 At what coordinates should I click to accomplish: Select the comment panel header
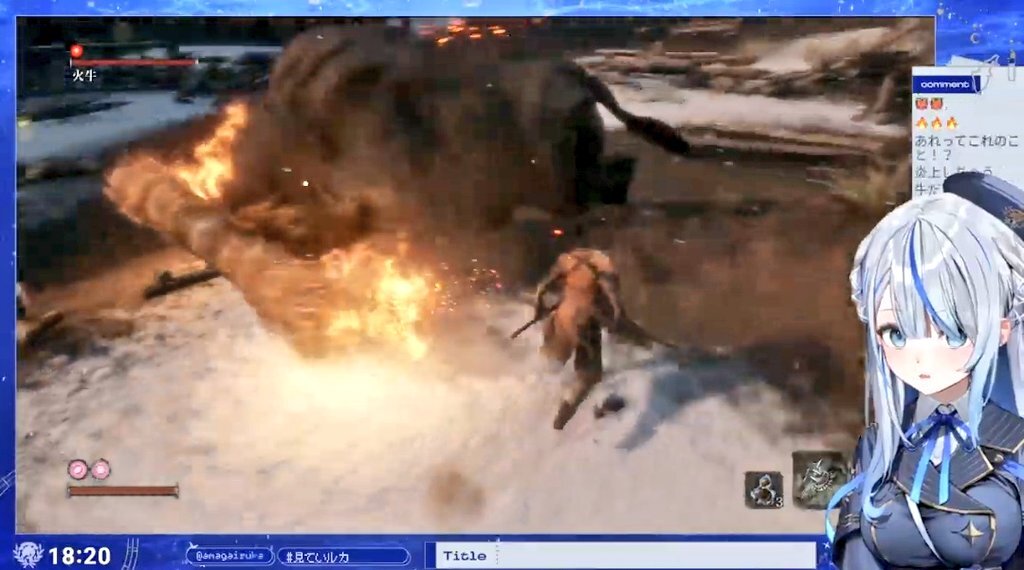tap(946, 84)
